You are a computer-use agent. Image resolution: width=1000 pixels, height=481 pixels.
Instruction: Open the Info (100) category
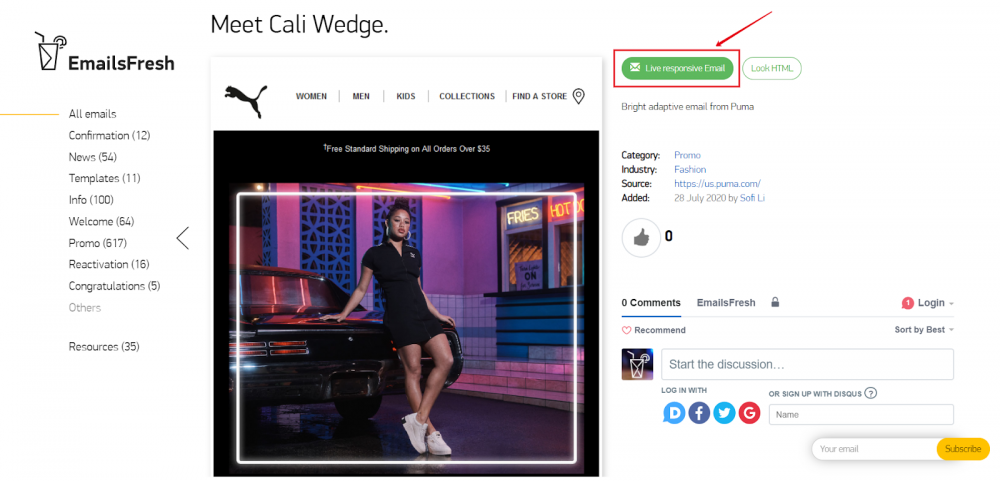[91, 200]
